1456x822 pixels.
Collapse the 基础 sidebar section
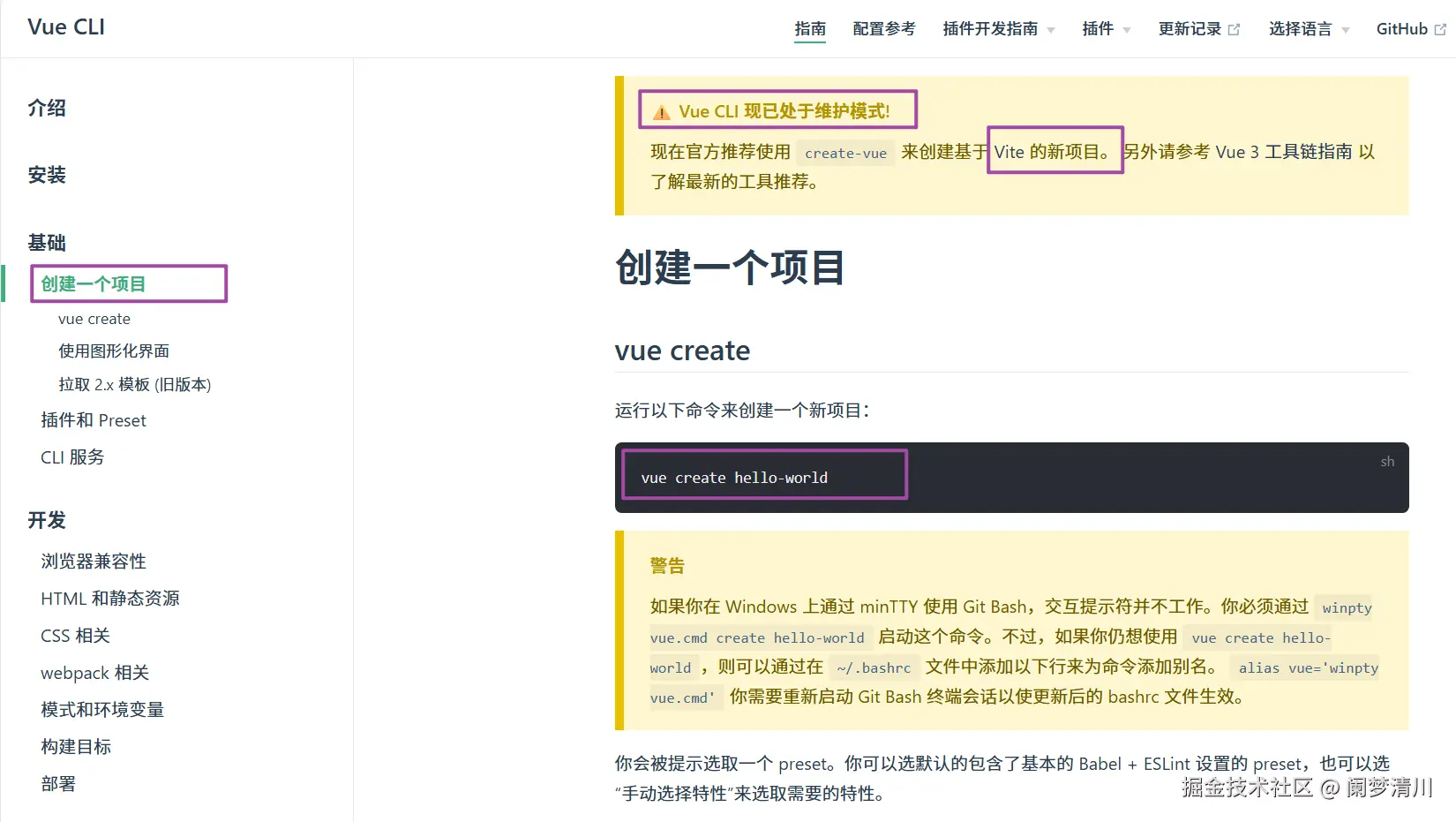47,242
